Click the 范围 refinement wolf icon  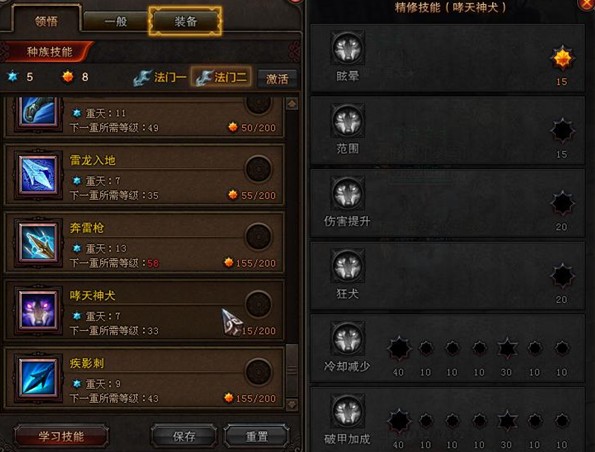click(348, 121)
